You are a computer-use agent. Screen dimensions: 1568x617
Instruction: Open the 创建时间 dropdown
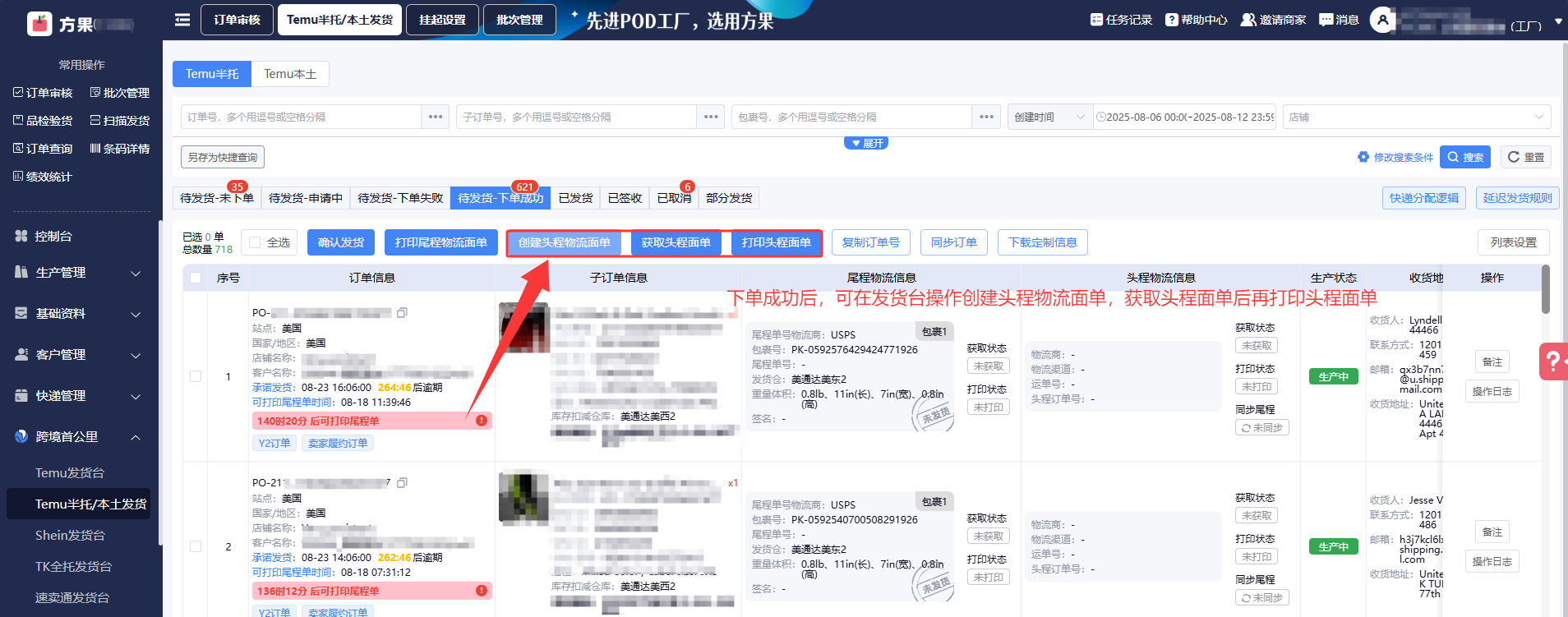click(1050, 117)
